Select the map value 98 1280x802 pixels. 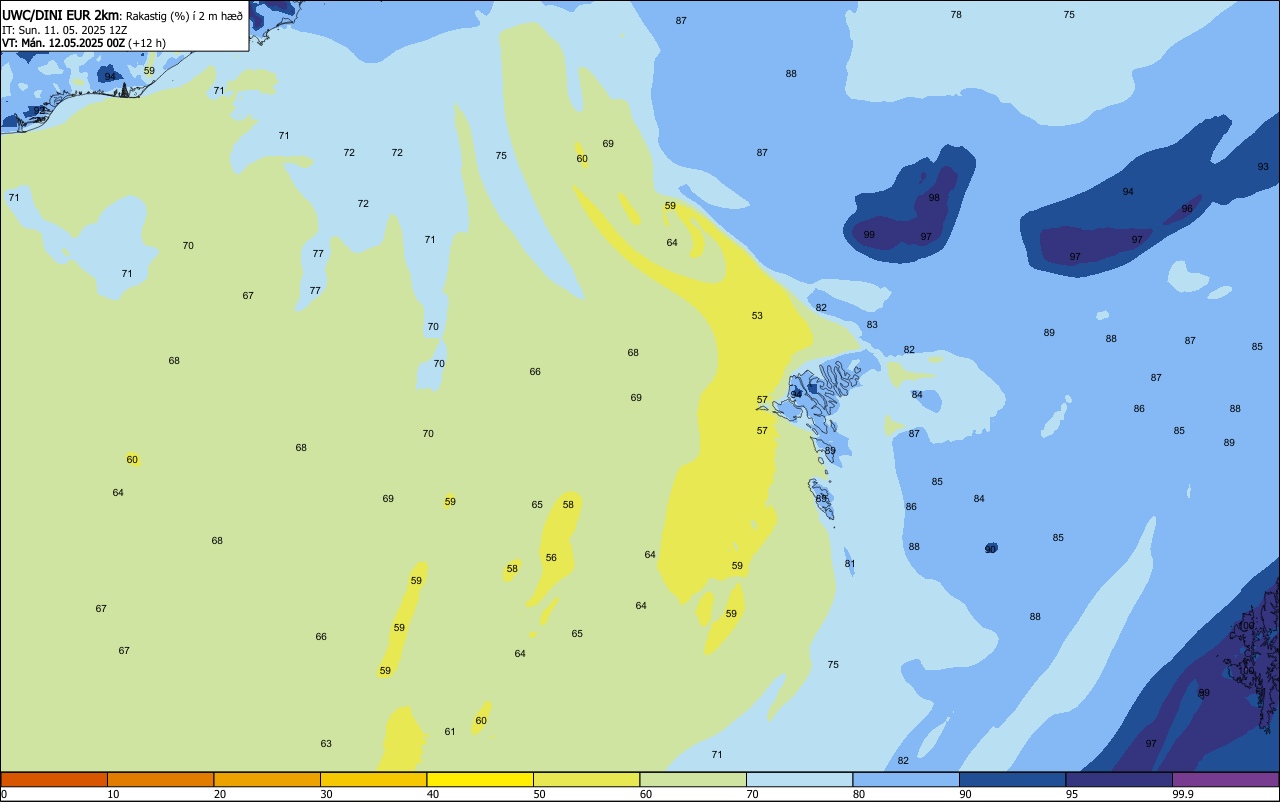[x=934, y=198]
